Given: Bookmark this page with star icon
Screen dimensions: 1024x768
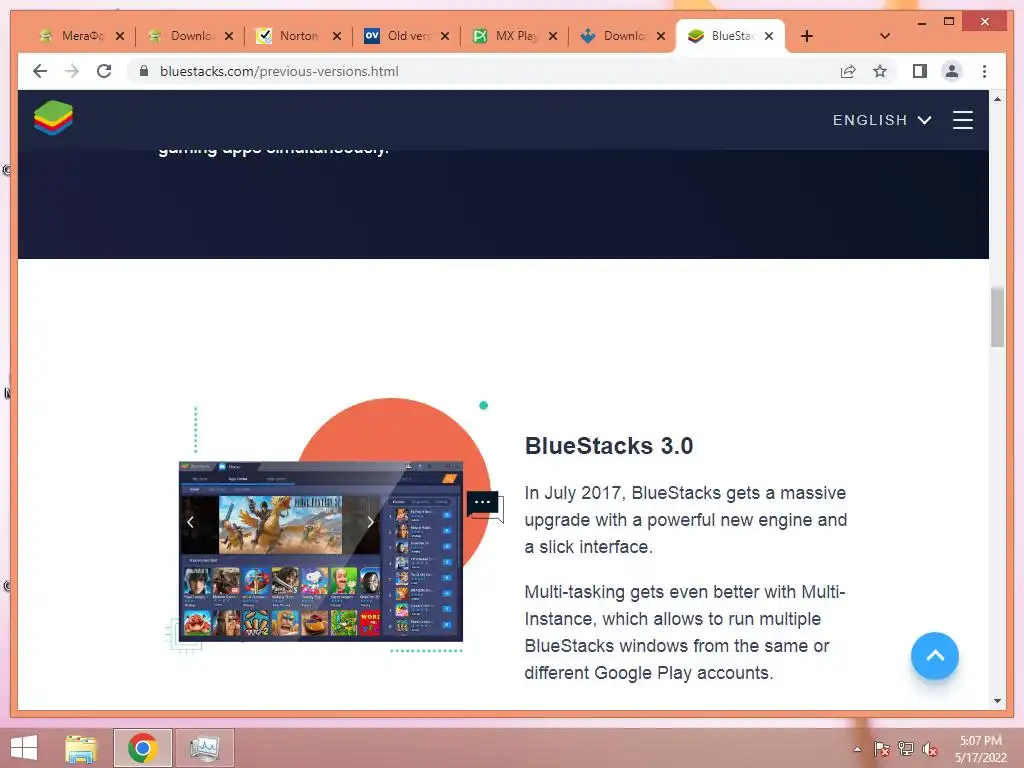Looking at the screenshot, I should coord(880,71).
